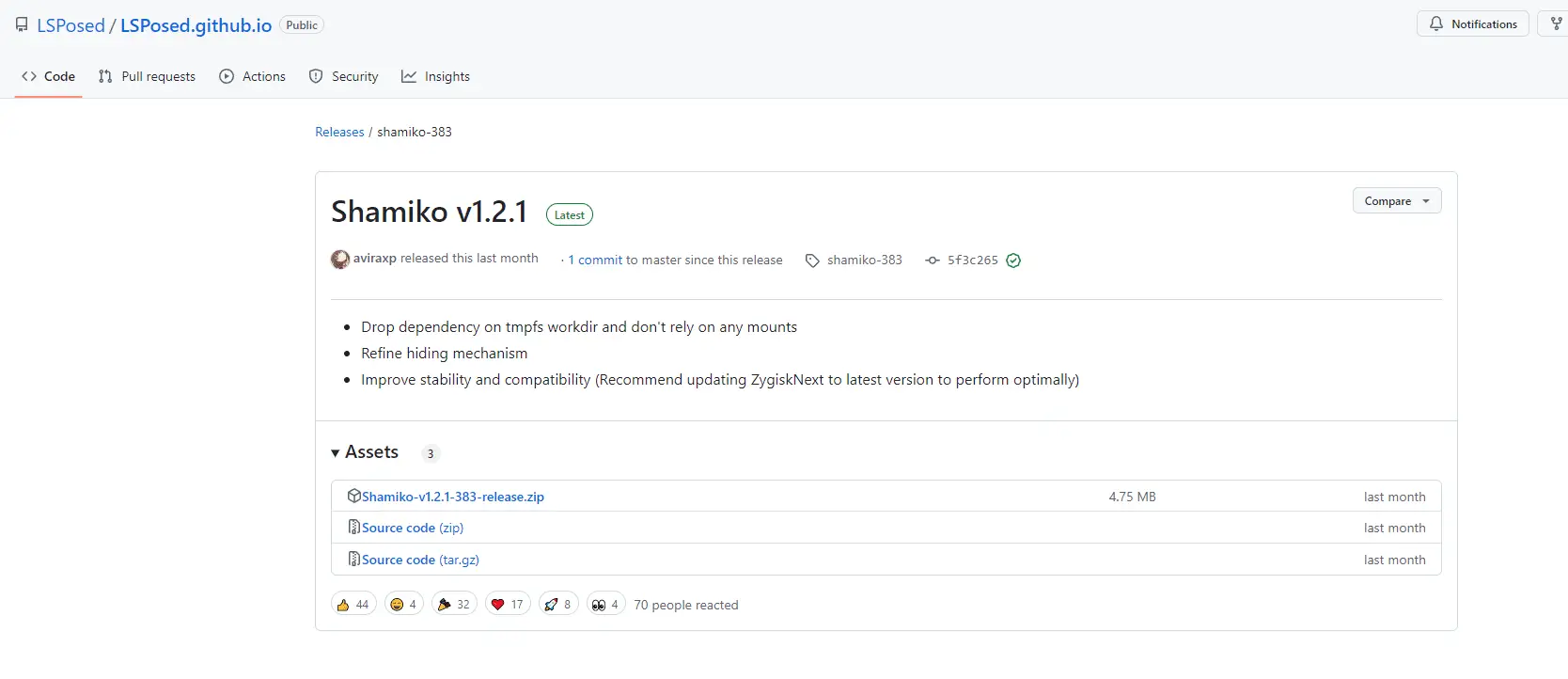Click the tag icon beside shamiko-383

point(812,261)
